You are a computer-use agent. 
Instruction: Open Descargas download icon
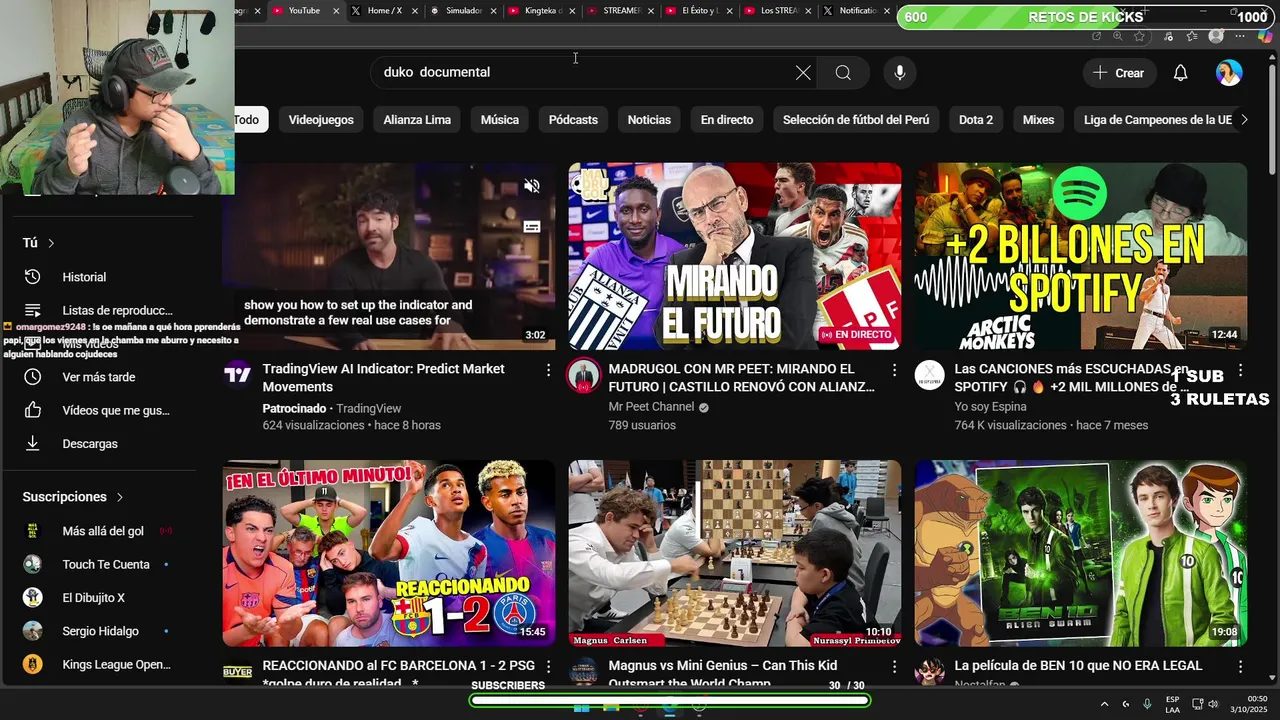(x=33, y=443)
